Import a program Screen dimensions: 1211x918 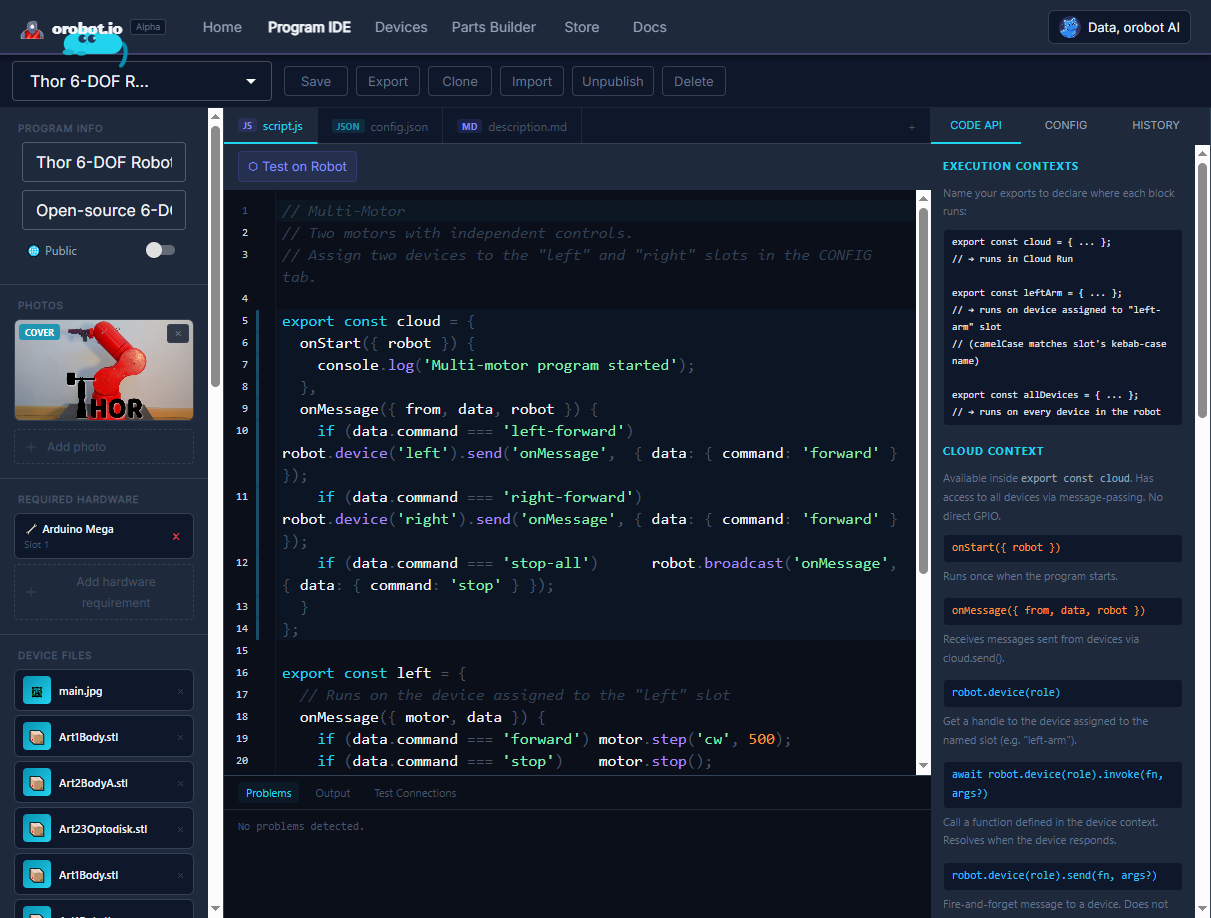coord(532,82)
